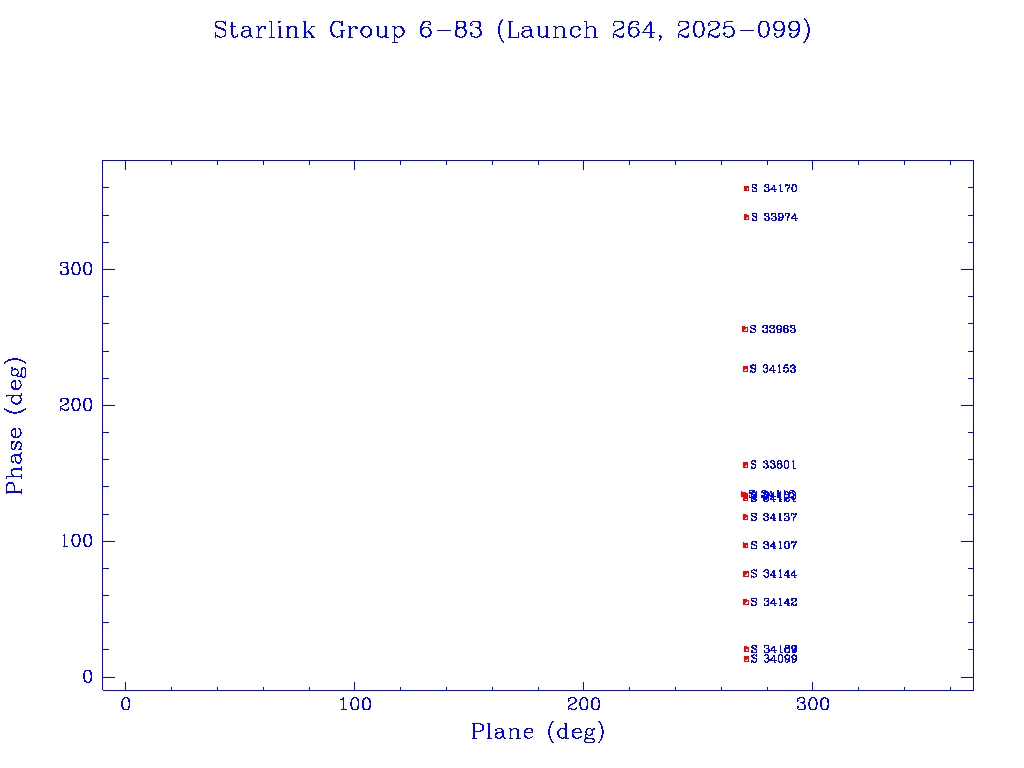The image size is (1024, 768).
Task: Pick the red marker next to S 34107
Action: pos(745,545)
